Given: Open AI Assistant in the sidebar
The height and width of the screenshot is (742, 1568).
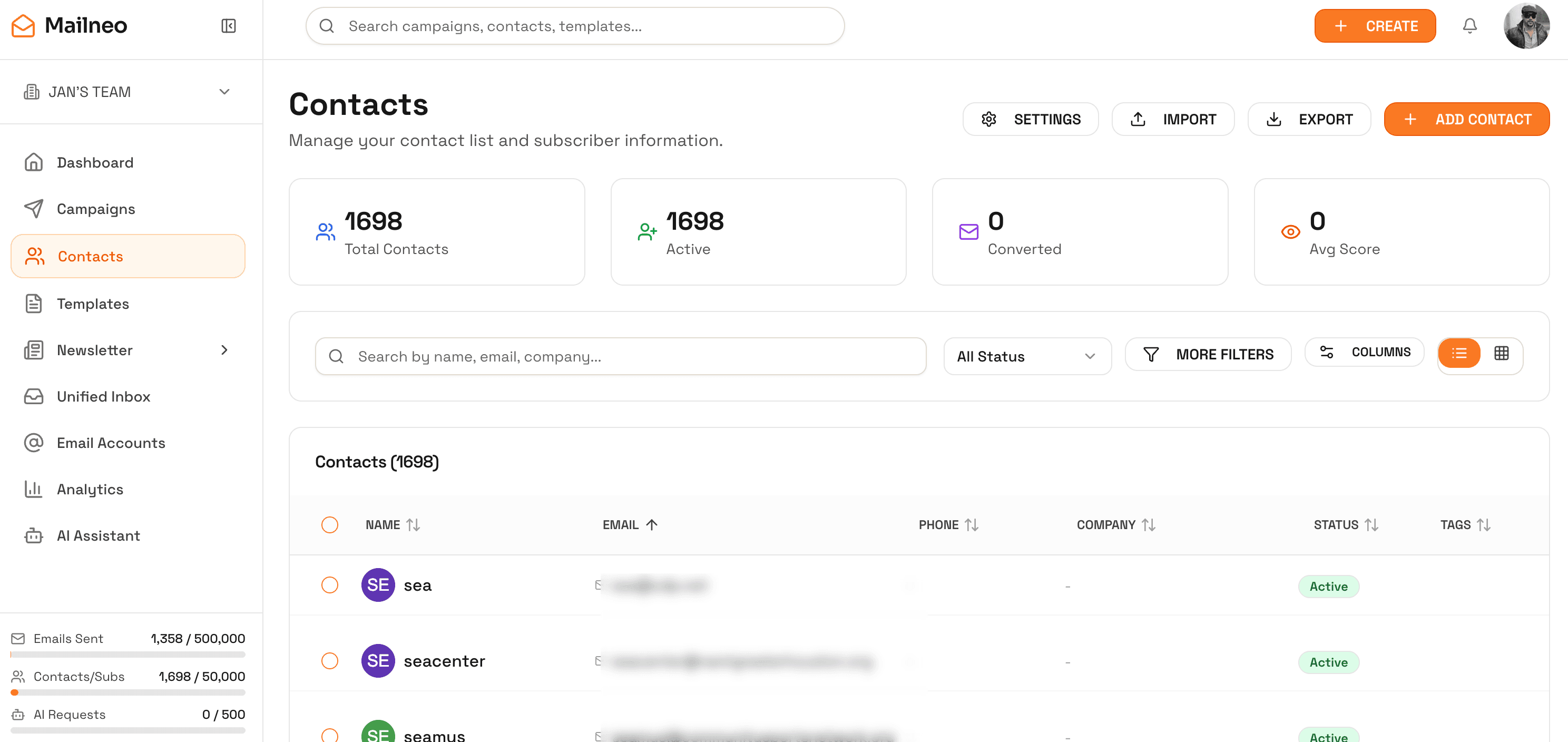Looking at the screenshot, I should [128, 535].
